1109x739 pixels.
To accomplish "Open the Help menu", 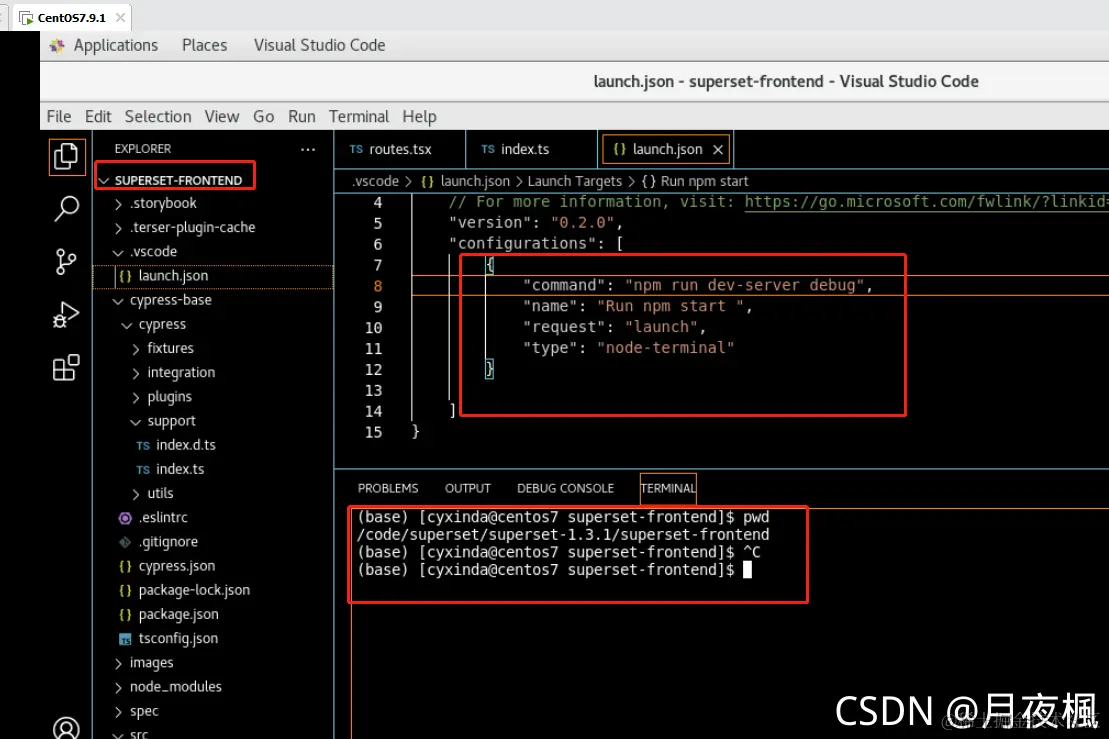I will tap(419, 117).
